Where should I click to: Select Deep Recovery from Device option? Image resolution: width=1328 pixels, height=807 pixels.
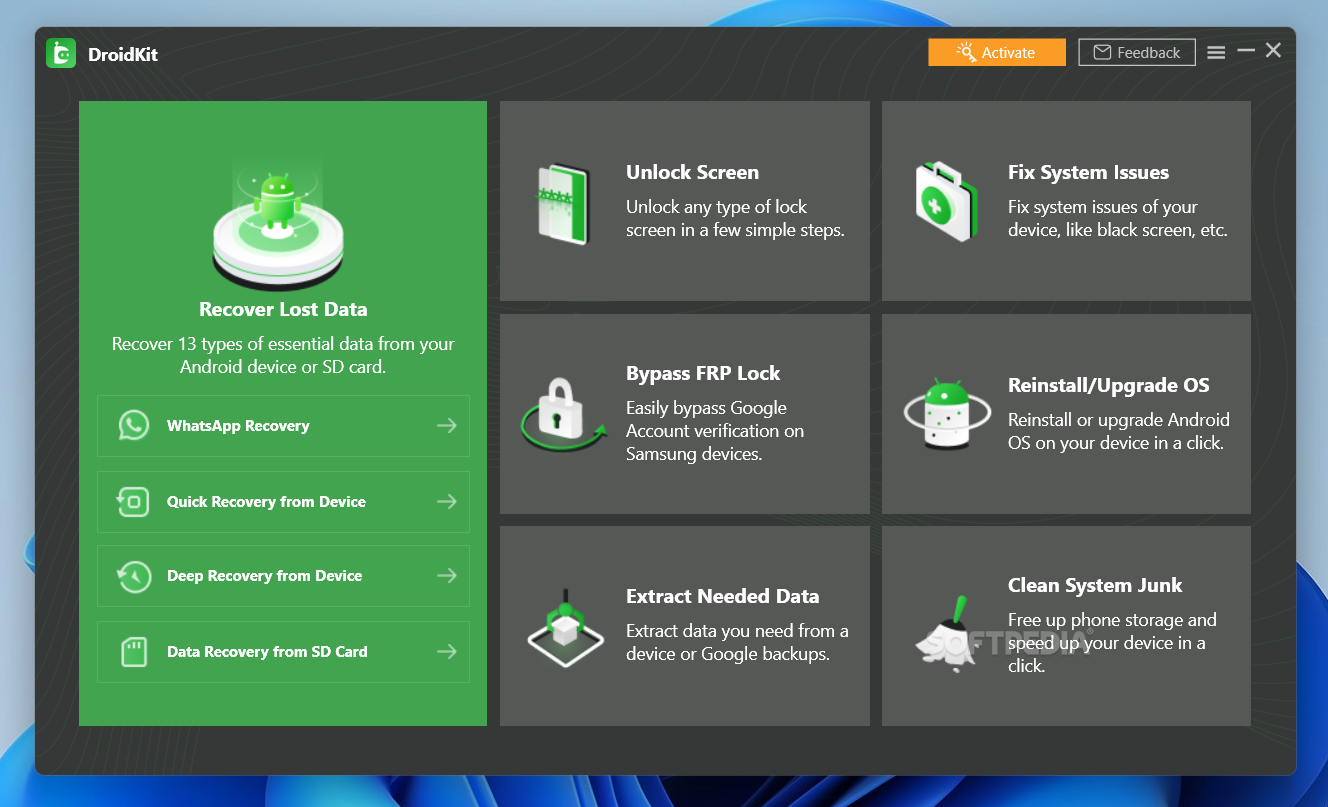(283, 576)
